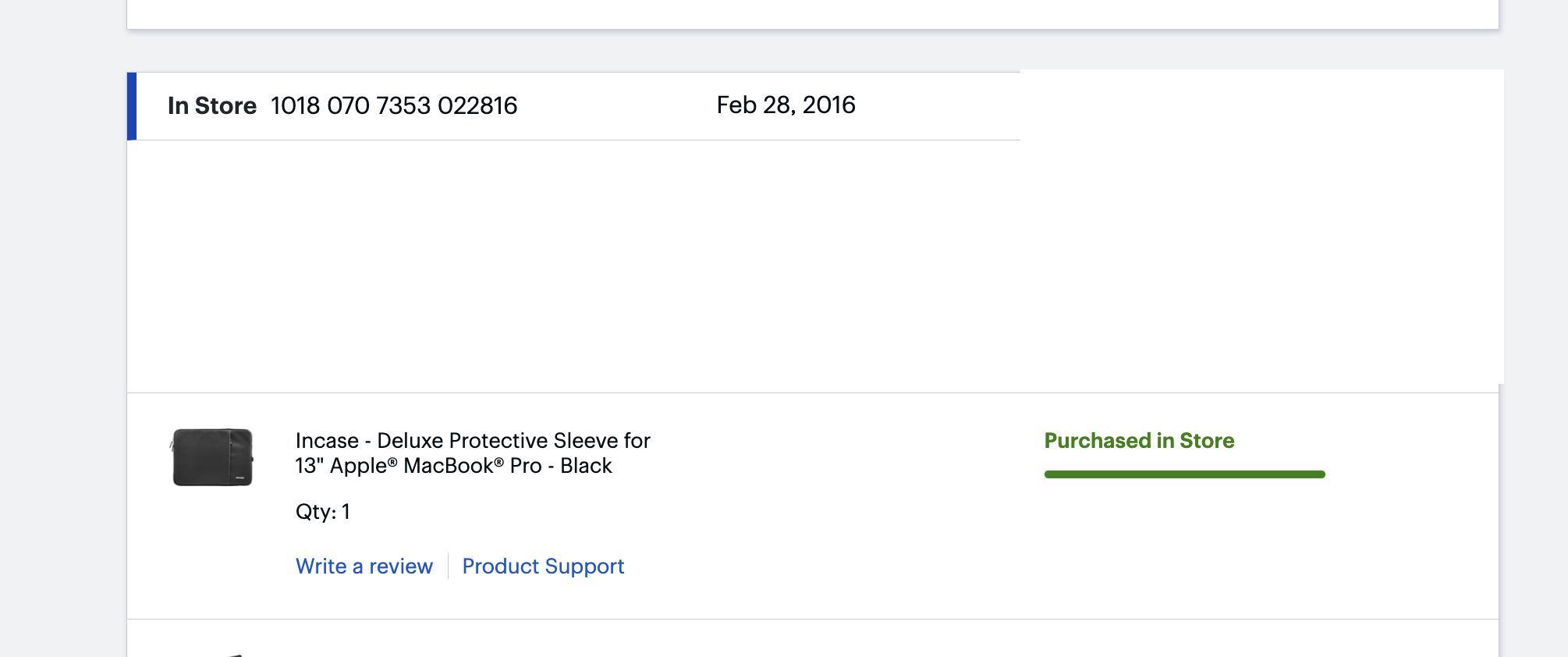Click order number 1018 070 7353 022816

(x=394, y=106)
